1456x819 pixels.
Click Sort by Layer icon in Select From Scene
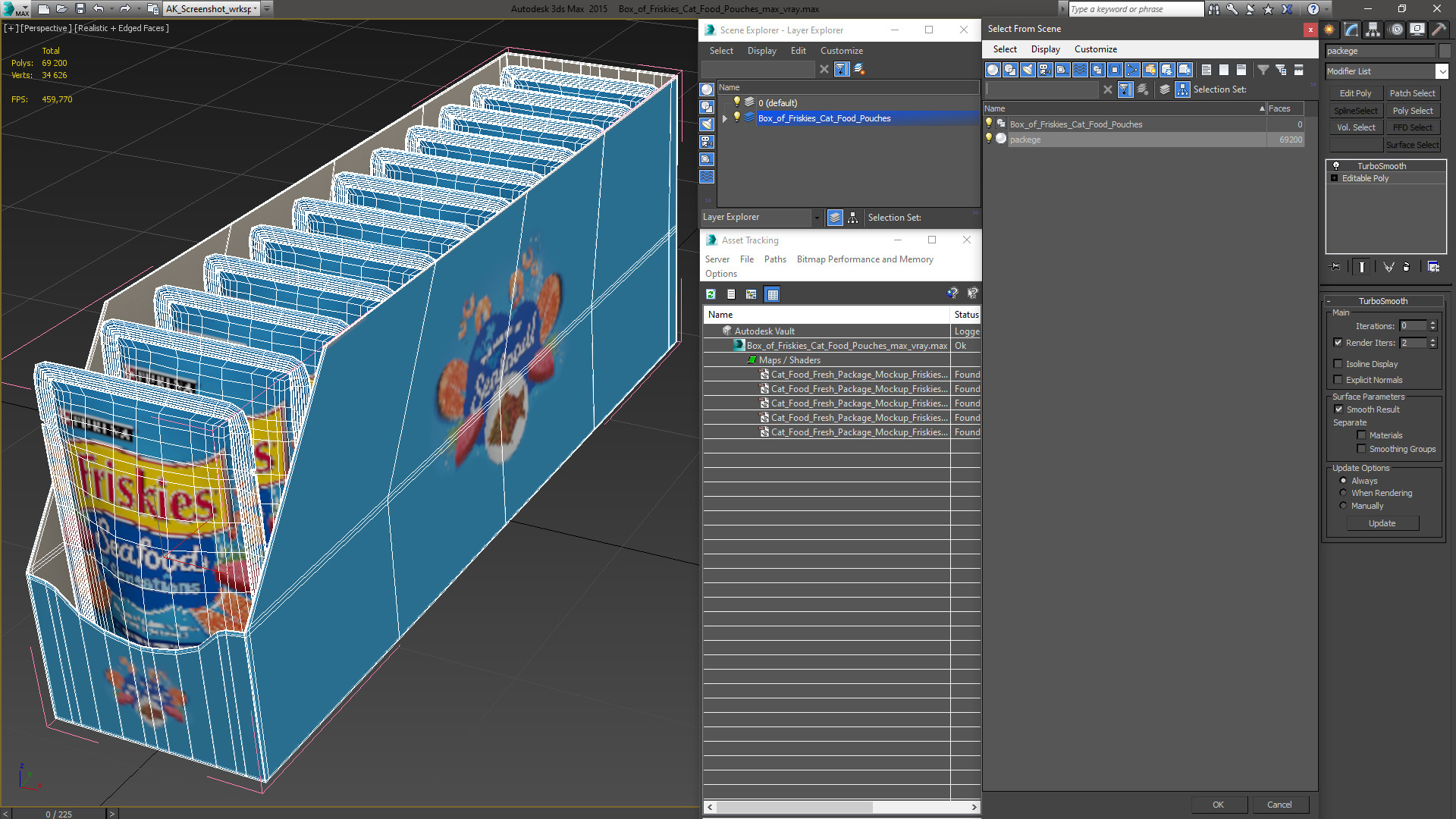coord(1165,89)
